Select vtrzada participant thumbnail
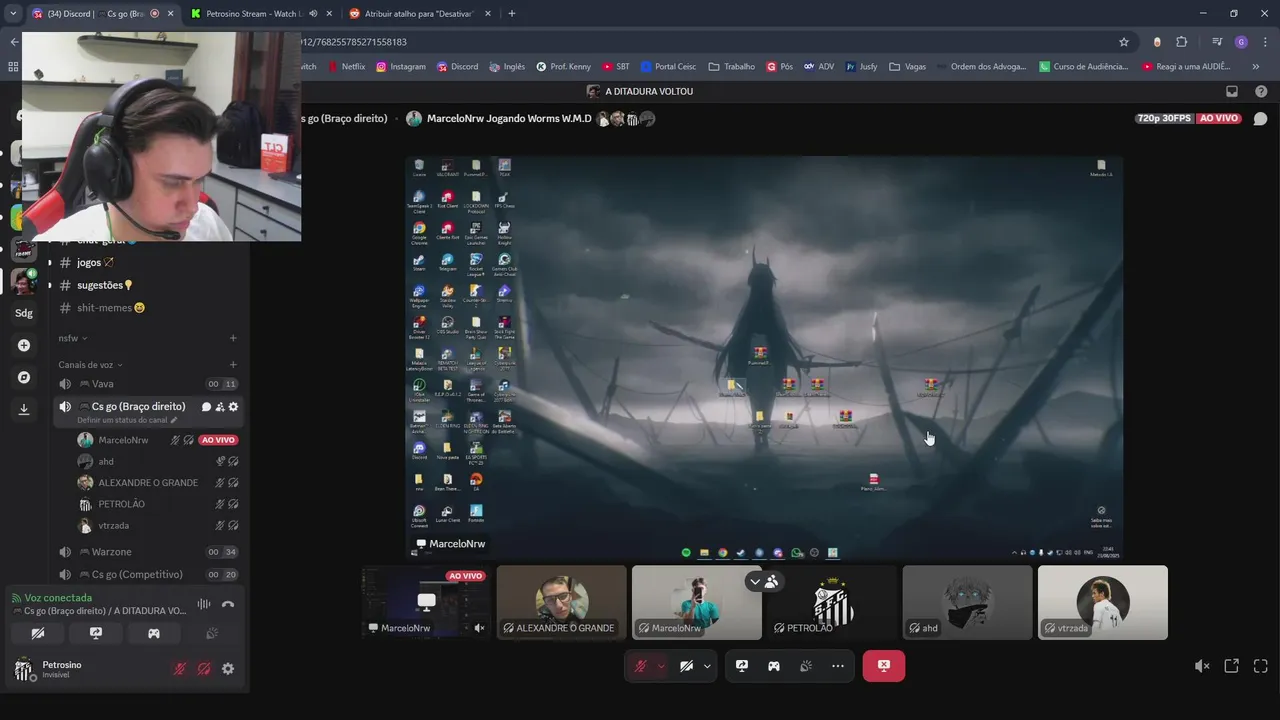The image size is (1280, 720). tap(1103, 603)
